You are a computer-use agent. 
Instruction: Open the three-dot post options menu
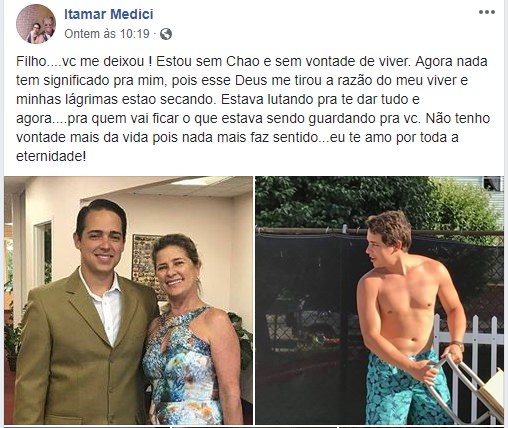pos(487,12)
